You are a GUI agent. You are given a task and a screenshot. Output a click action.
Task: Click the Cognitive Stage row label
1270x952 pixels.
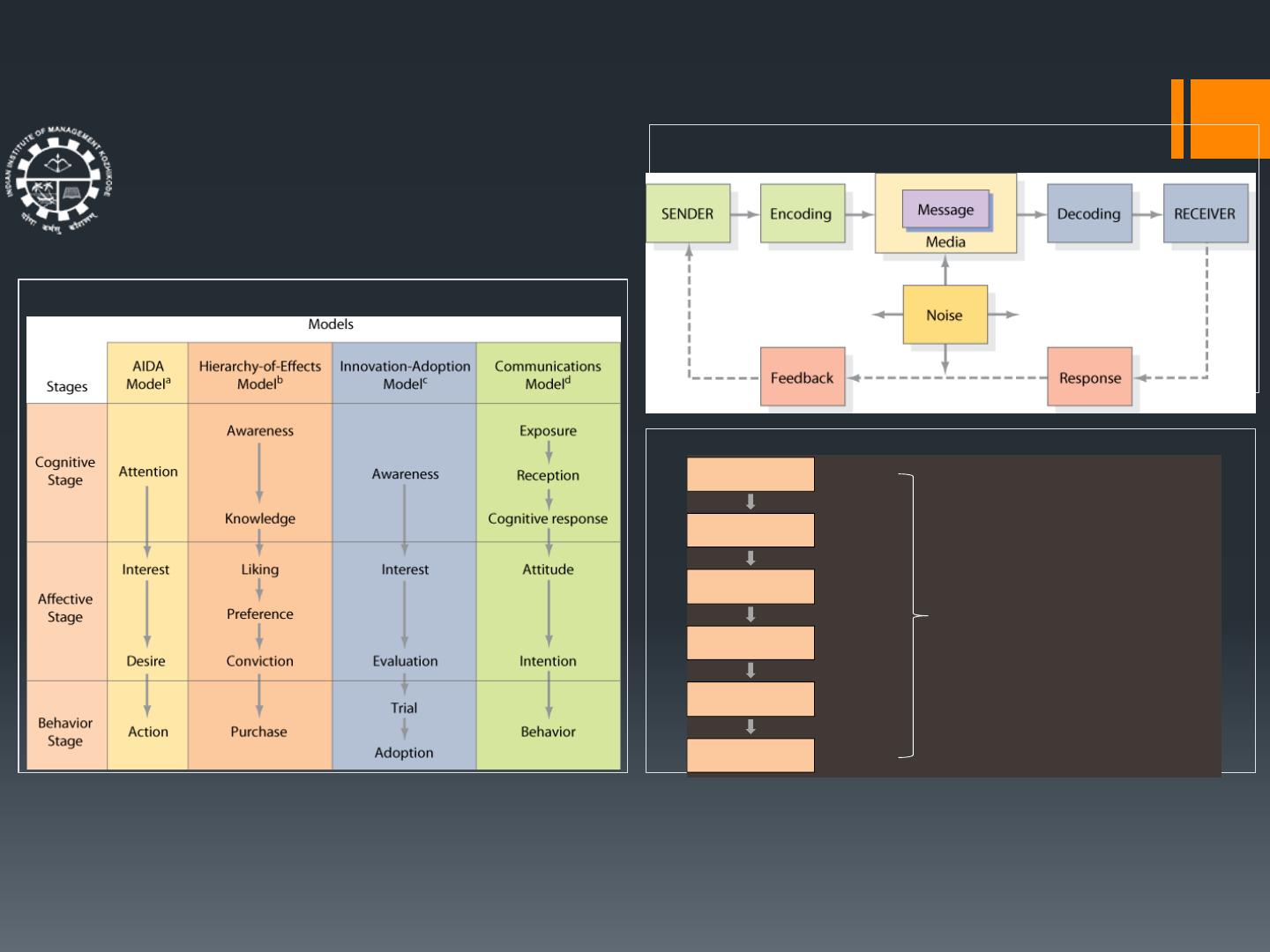point(65,471)
